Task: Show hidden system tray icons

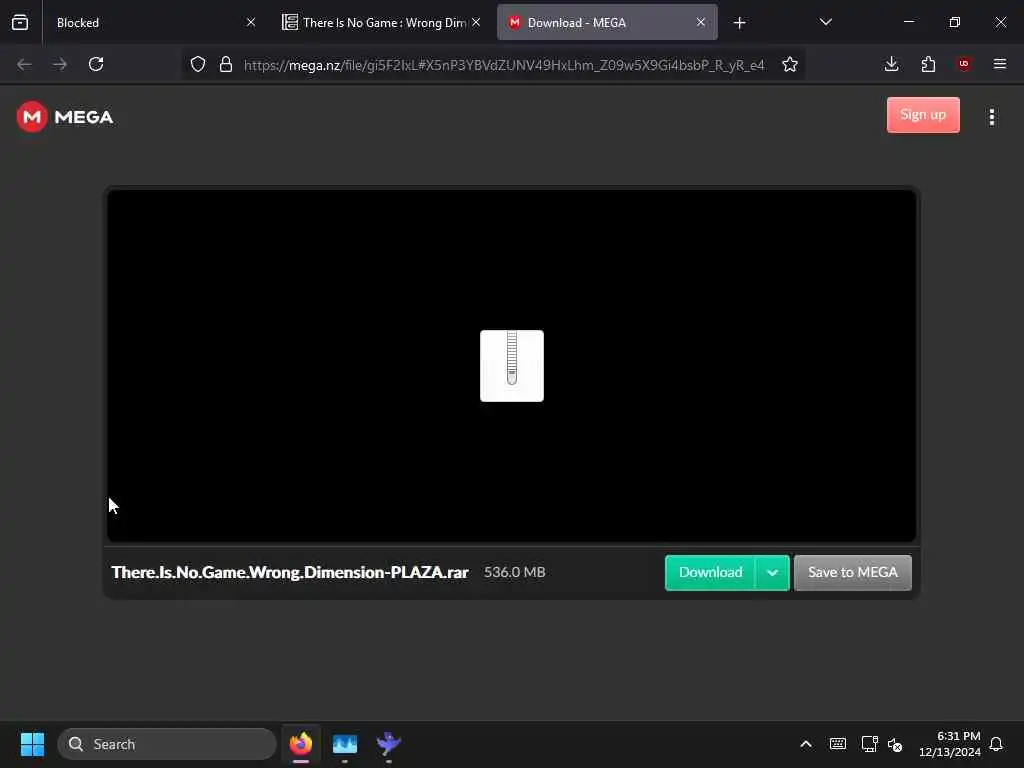Action: 806,744
